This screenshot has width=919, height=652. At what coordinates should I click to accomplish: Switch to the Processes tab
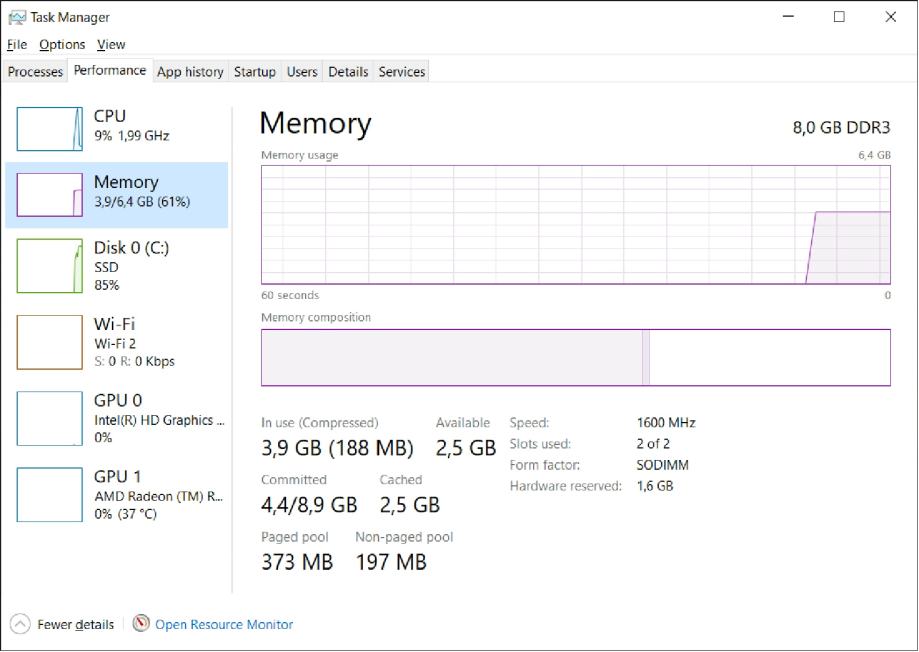pyautogui.click(x=35, y=72)
